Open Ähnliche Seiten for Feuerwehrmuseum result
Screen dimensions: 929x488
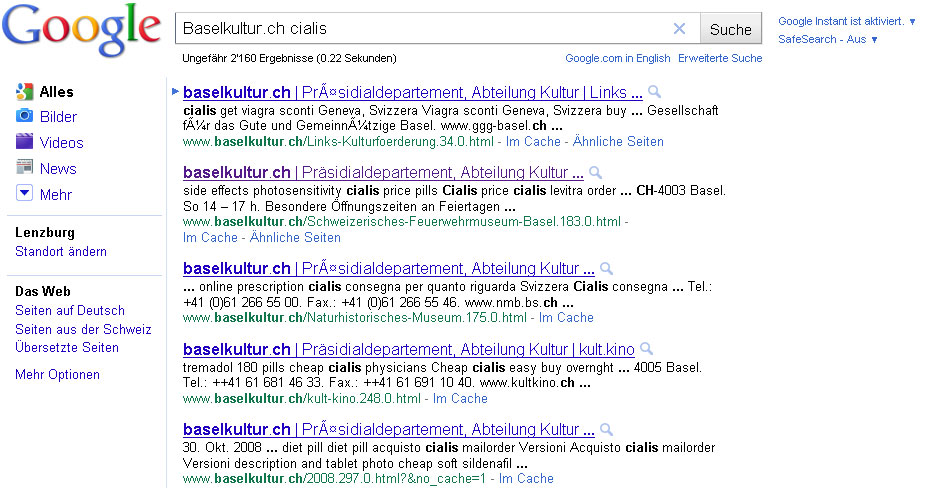[x=295, y=237]
